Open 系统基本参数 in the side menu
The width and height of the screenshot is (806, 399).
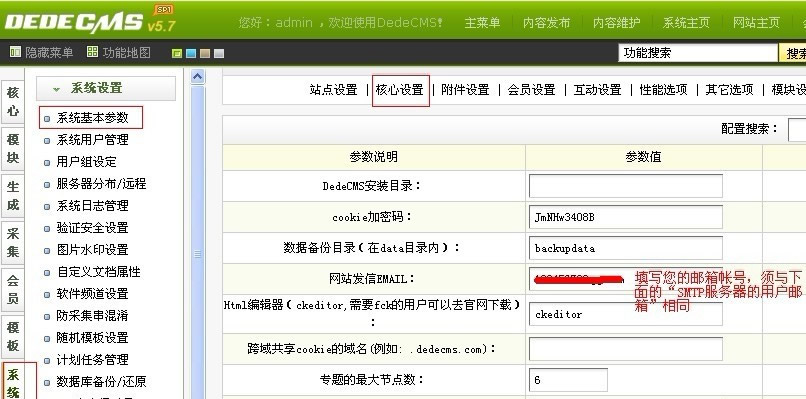tap(92, 118)
